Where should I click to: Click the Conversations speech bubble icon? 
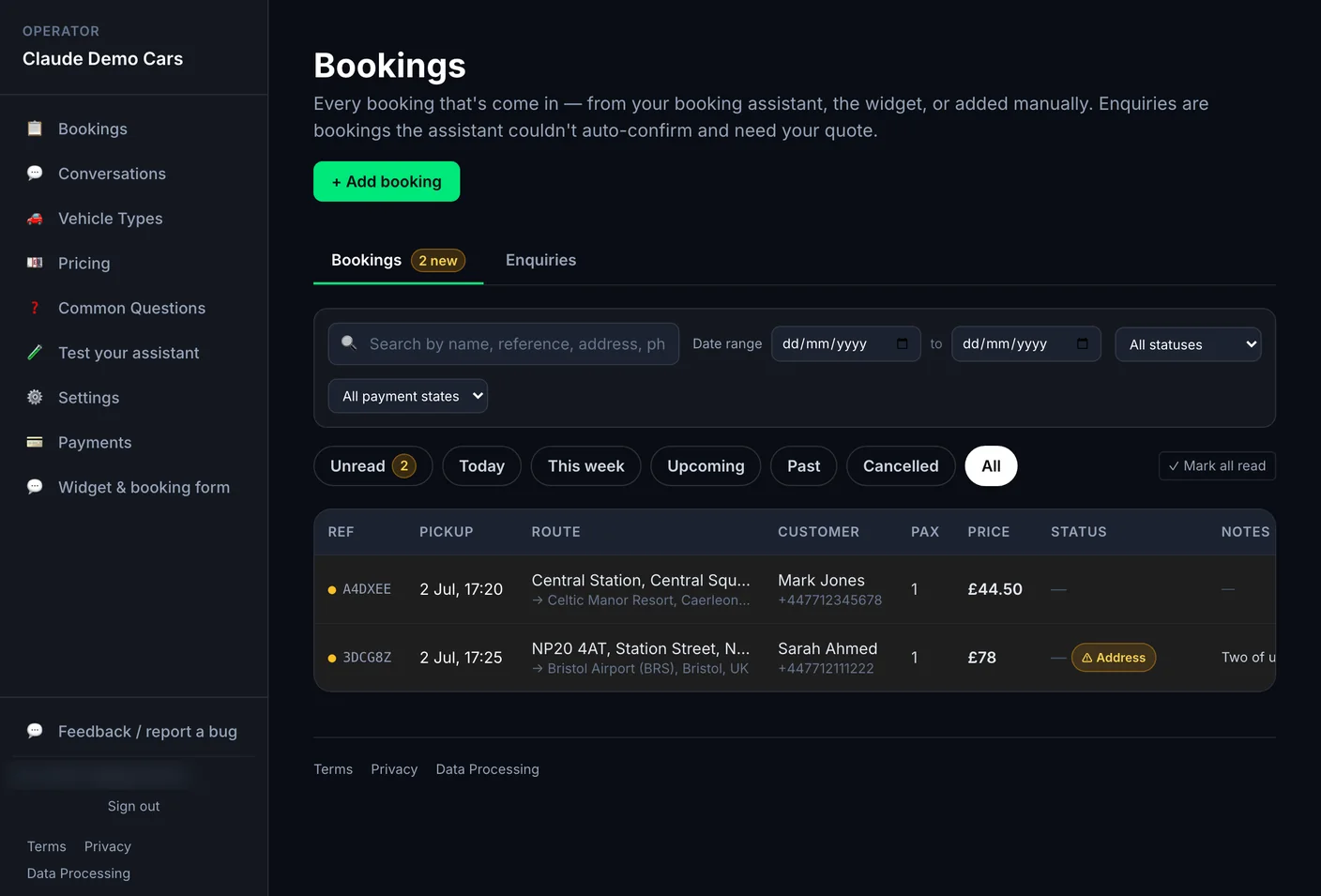(35, 174)
